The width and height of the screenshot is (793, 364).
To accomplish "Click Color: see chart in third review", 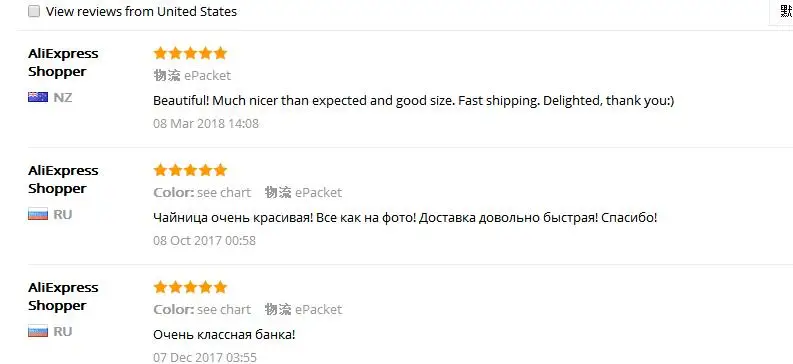I will (x=202, y=309).
